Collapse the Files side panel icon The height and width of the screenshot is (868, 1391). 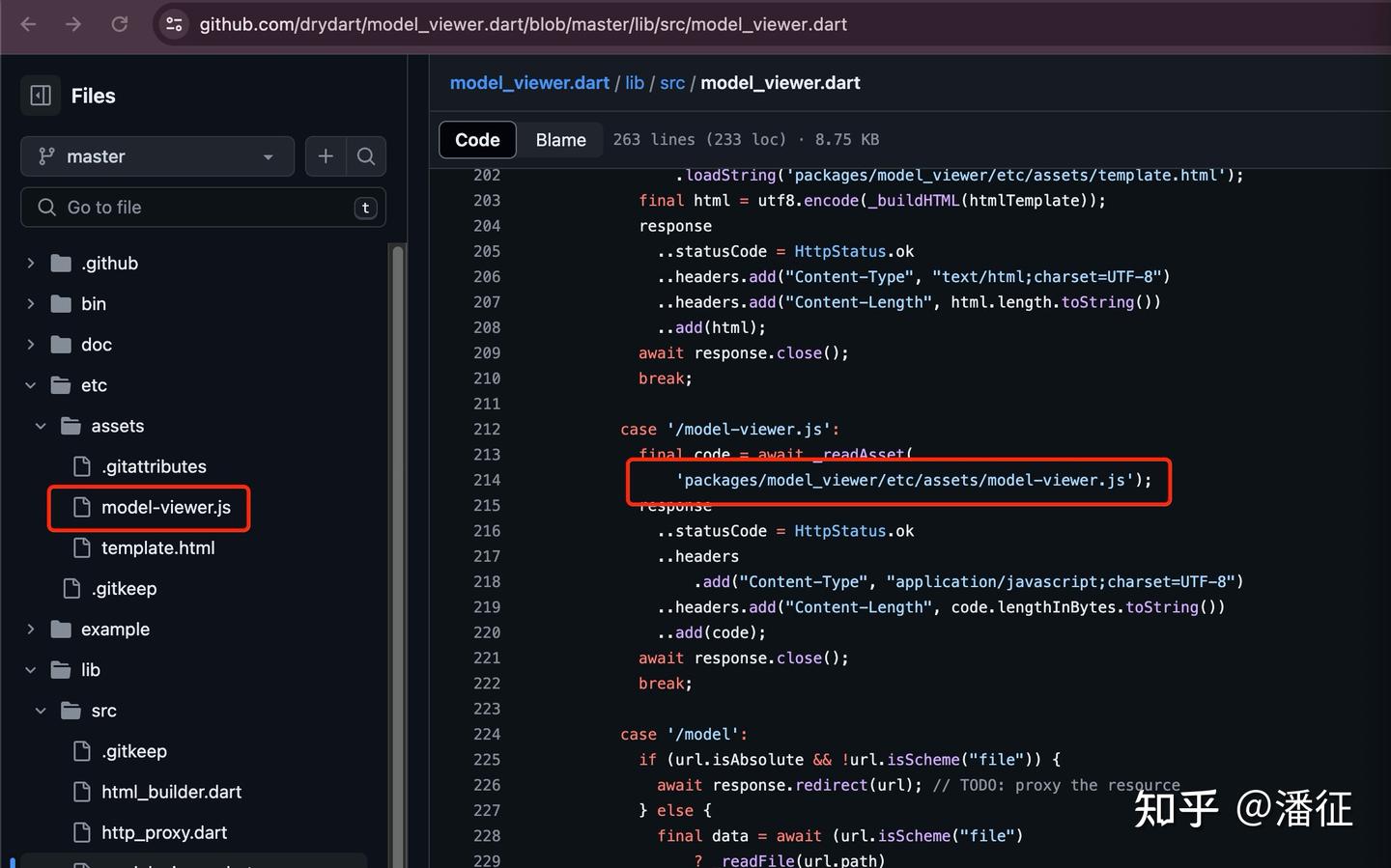[41, 96]
